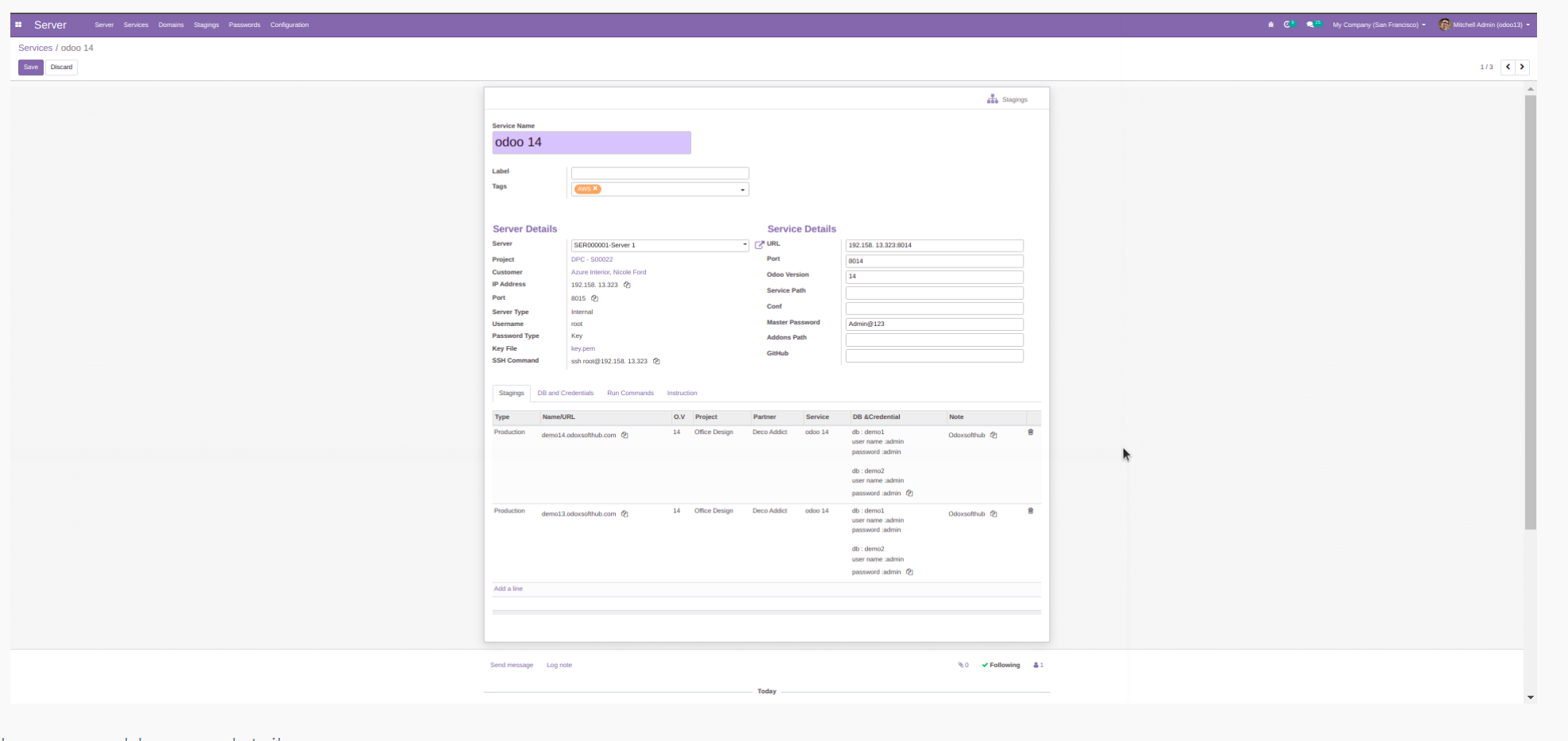Viewport: 1568px width, 741px height.
Task: Switch to DB and Credentials tab
Action: [565, 393]
